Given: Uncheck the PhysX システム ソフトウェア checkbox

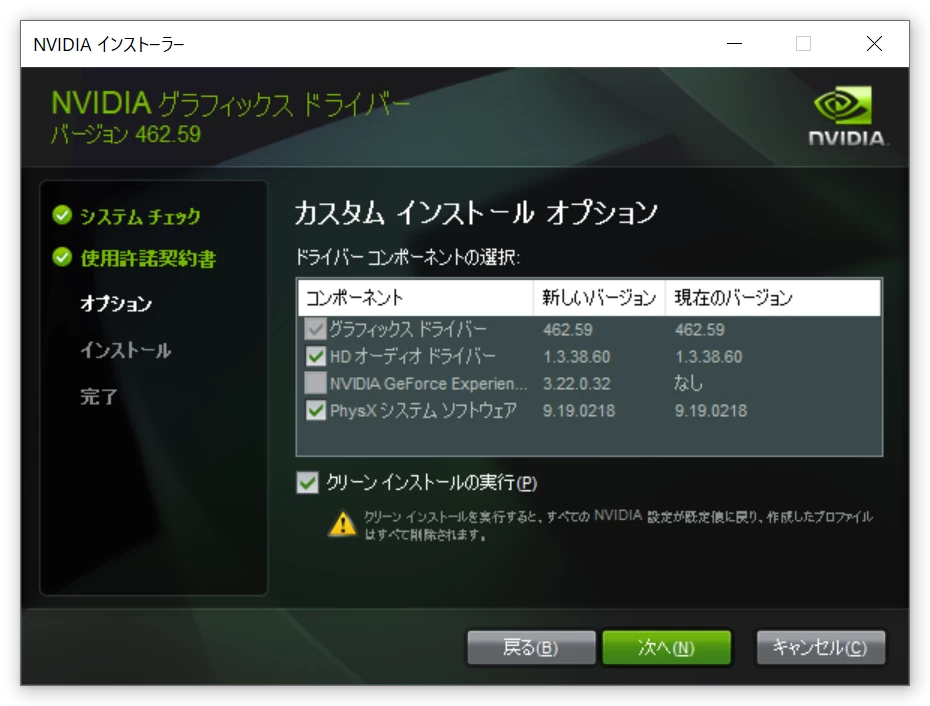Looking at the screenshot, I should pyautogui.click(x=316, y=411).
